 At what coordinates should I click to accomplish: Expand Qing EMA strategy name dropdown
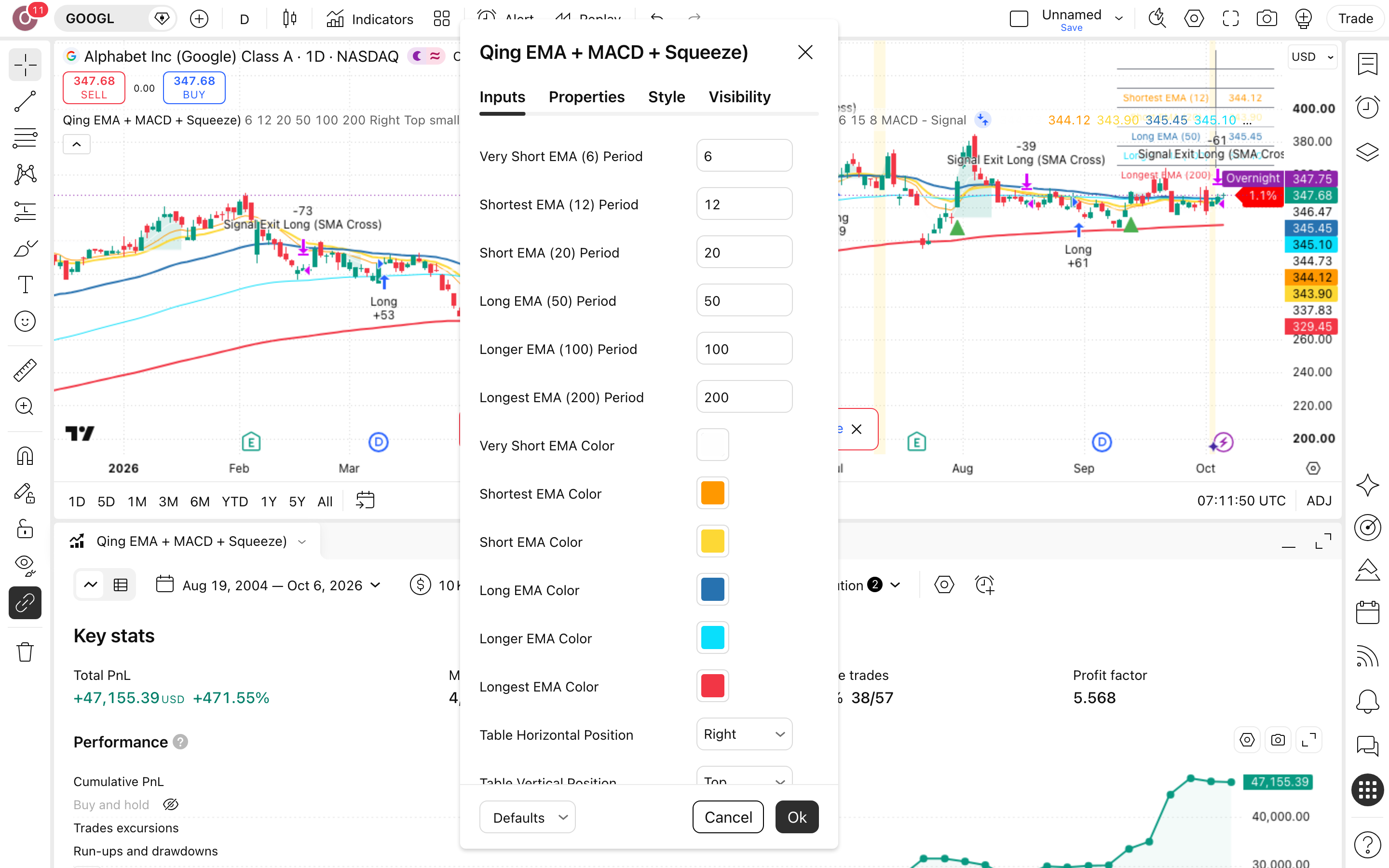tap(302, 542)
